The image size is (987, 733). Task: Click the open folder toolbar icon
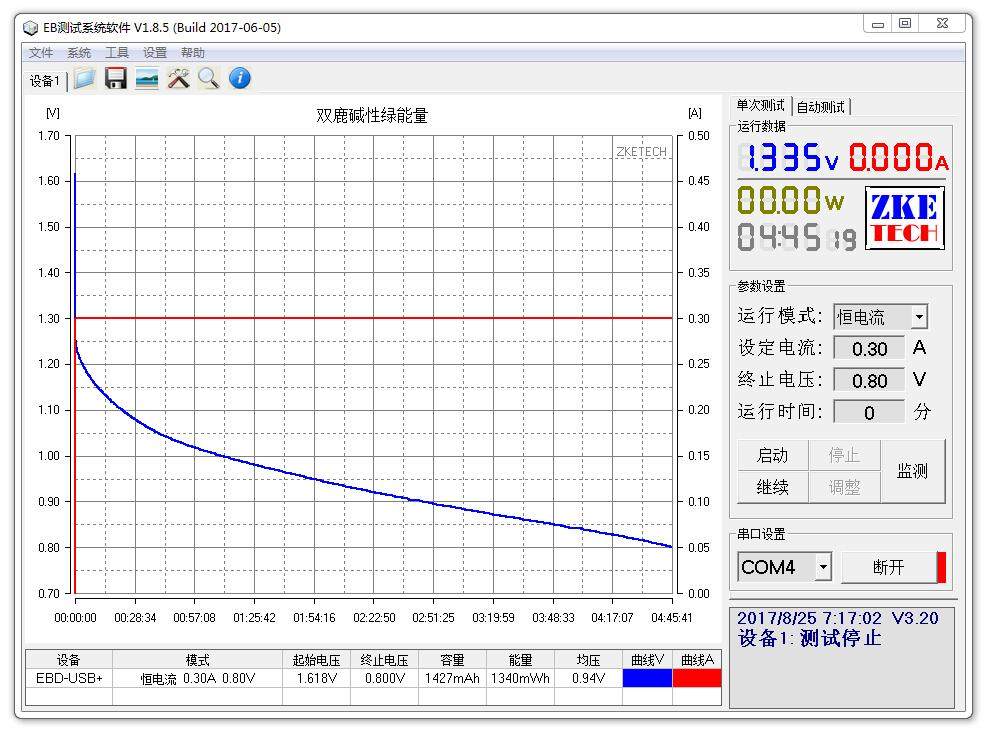tap(85, 79)
